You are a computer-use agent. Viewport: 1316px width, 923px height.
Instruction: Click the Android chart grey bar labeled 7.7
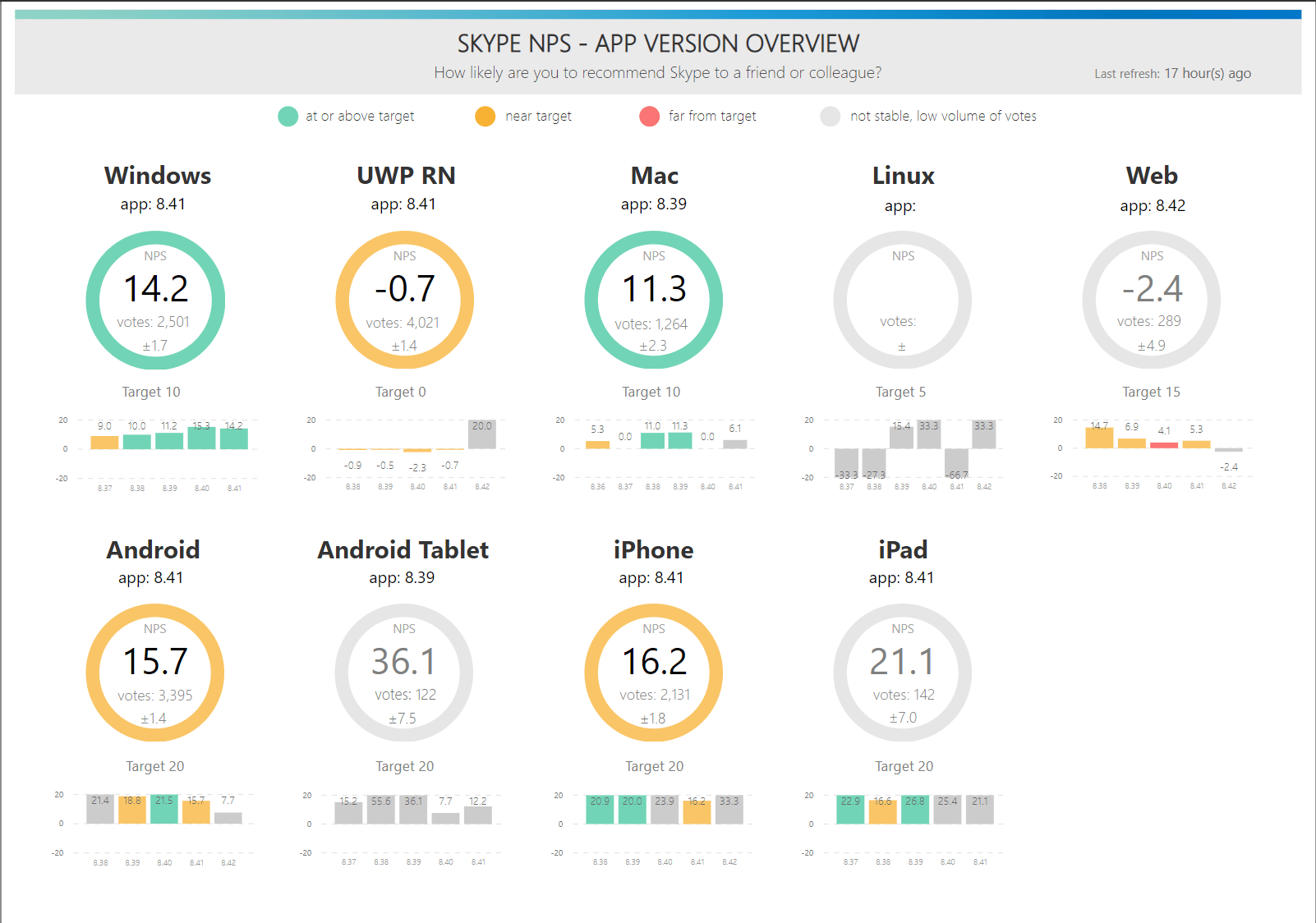click(228, 818)
